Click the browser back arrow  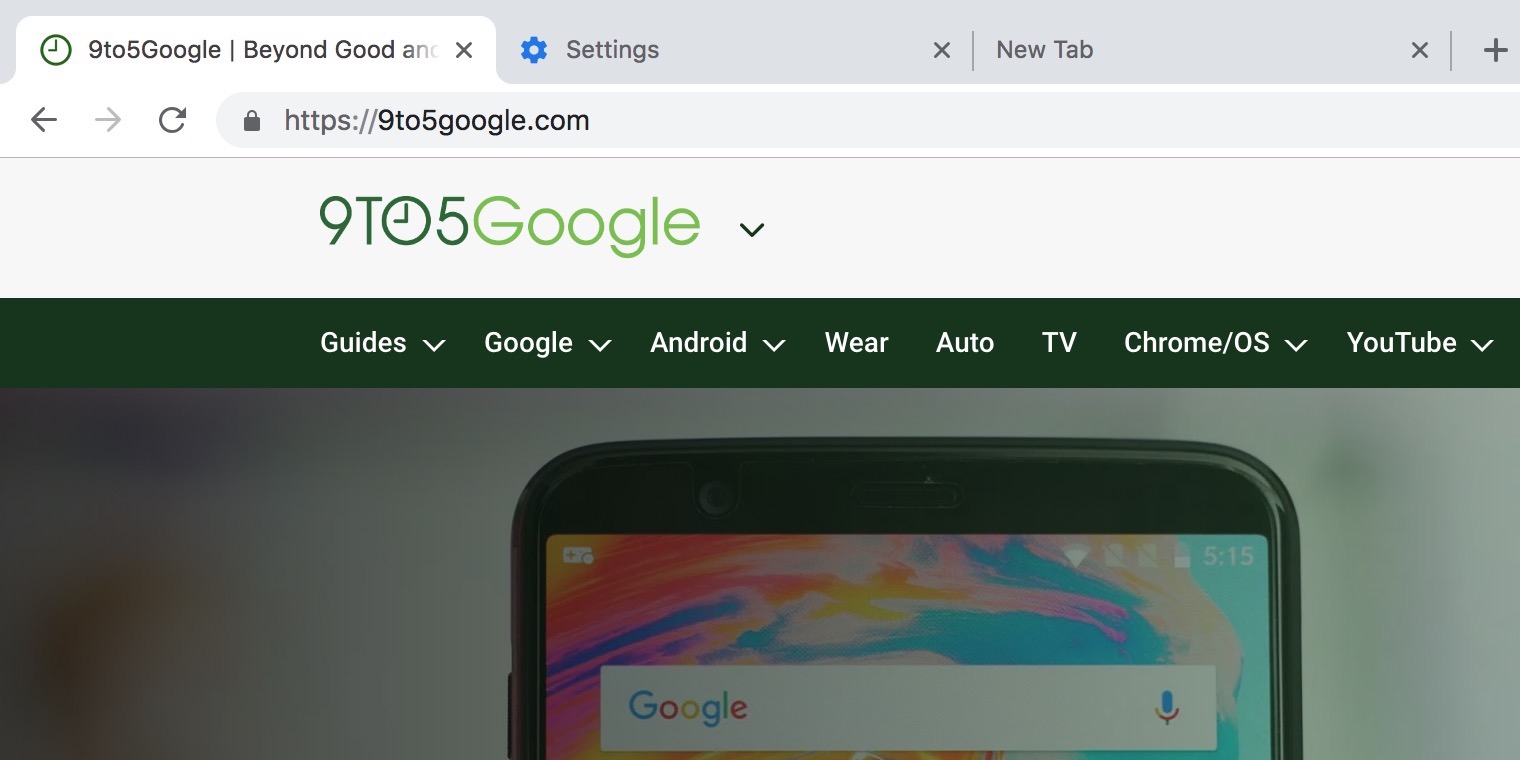pyautogui.click(x=44, y=121)
